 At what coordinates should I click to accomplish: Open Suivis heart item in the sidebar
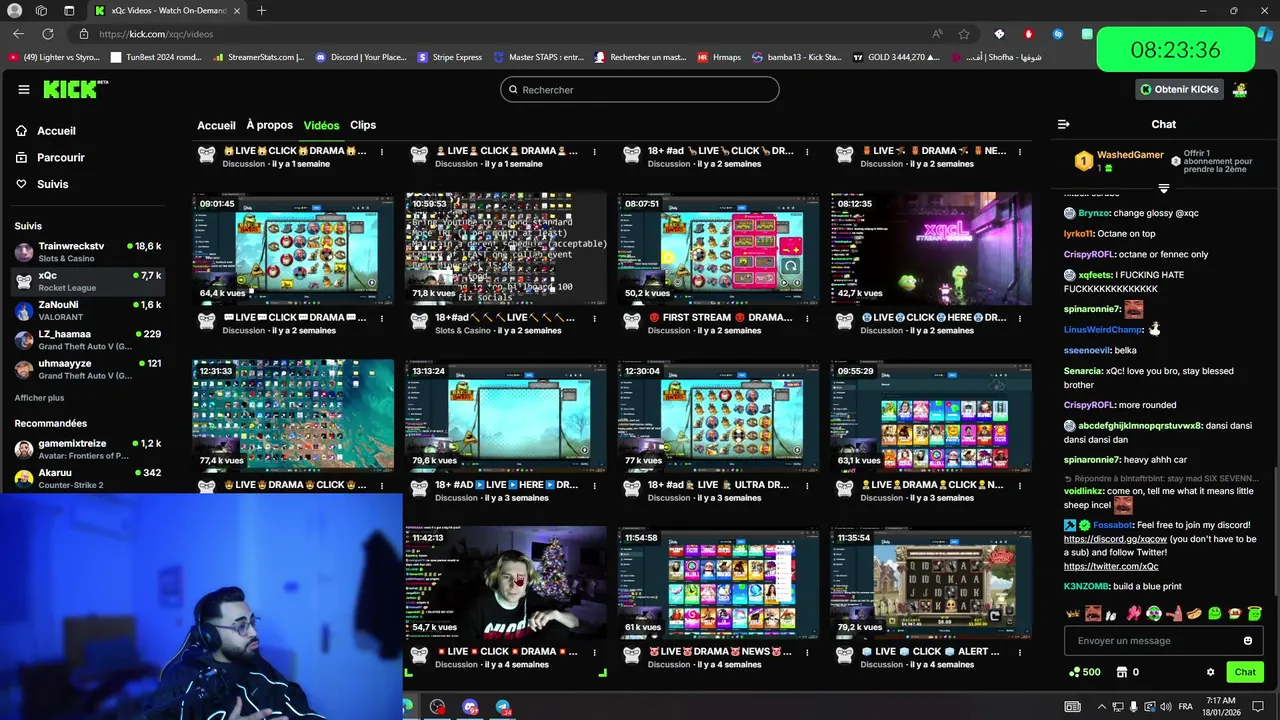[42, 184]
